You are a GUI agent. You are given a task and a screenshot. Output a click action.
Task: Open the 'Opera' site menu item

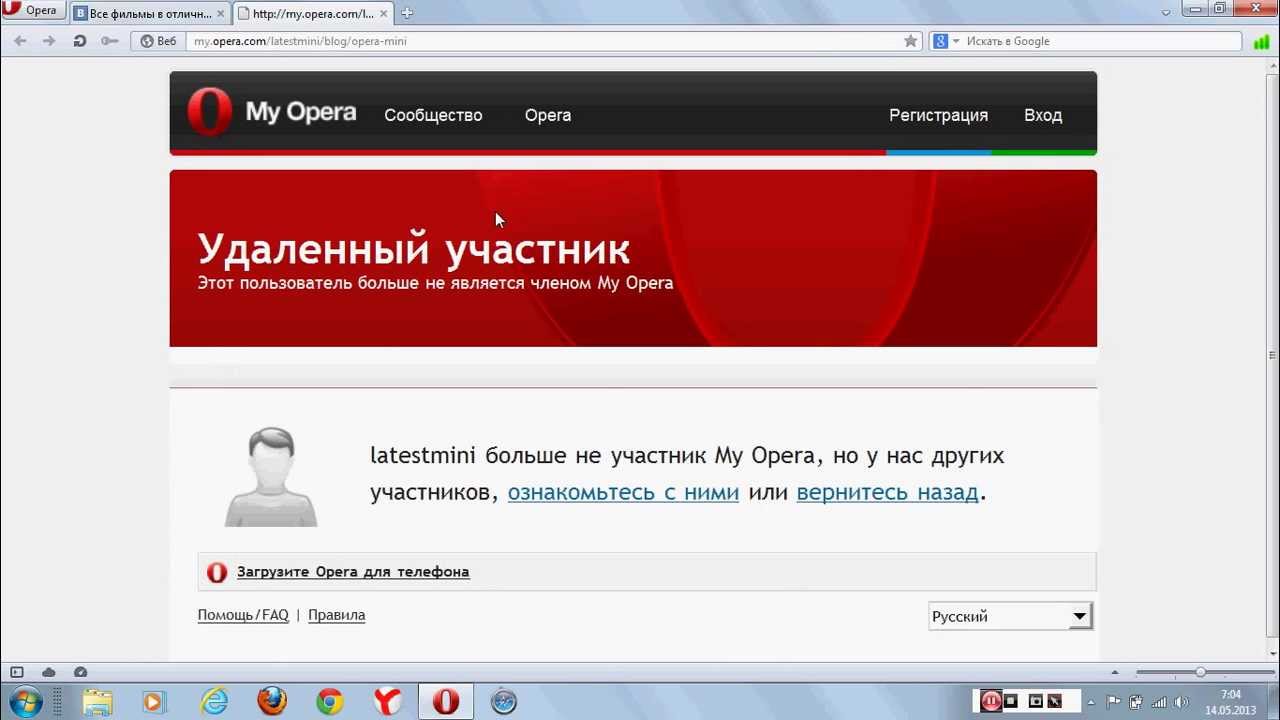[548, 115]
